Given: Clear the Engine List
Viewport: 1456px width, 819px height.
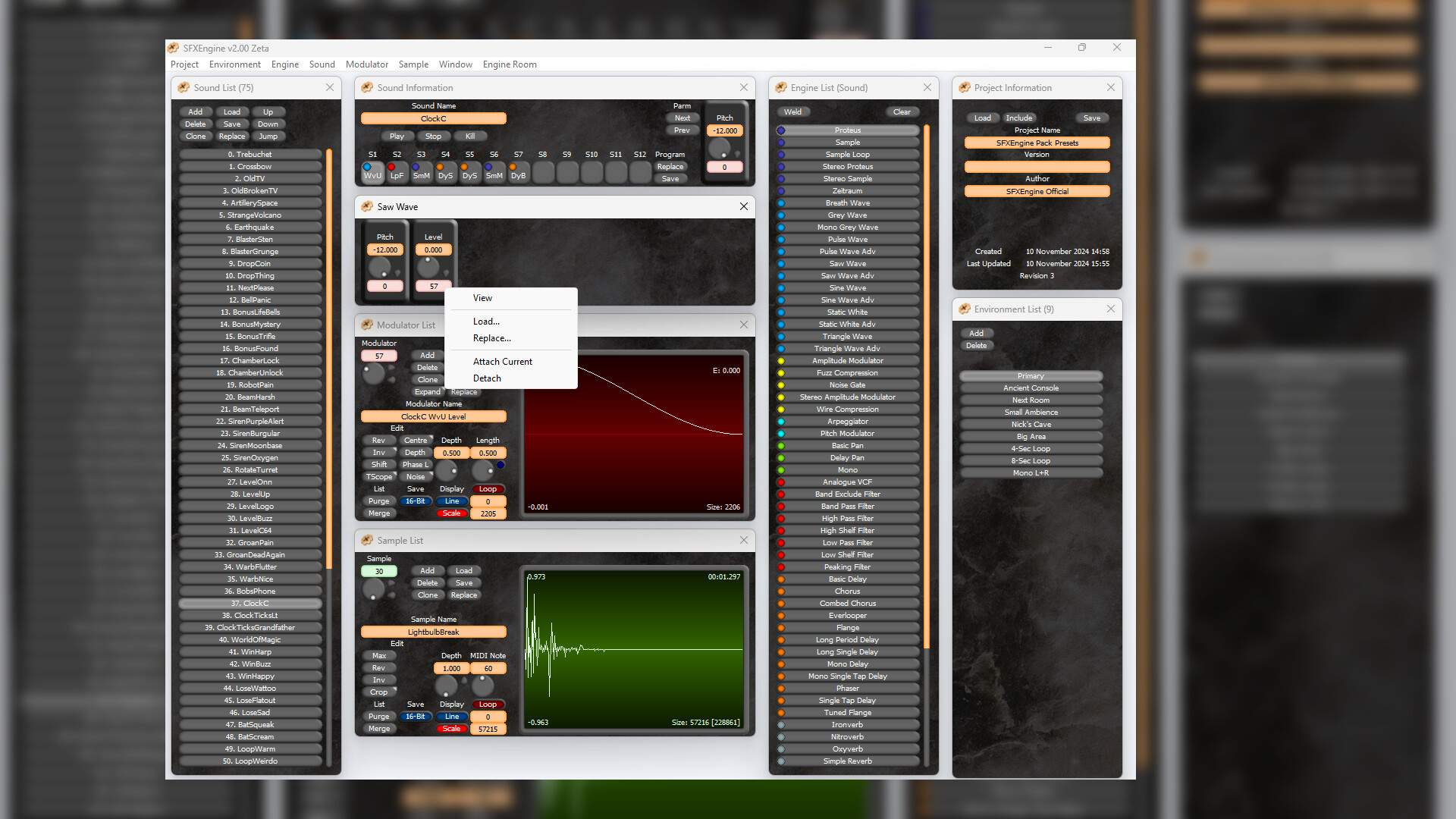Looking at the screenshot, I should pyautogui.click(x=902, y=111).
